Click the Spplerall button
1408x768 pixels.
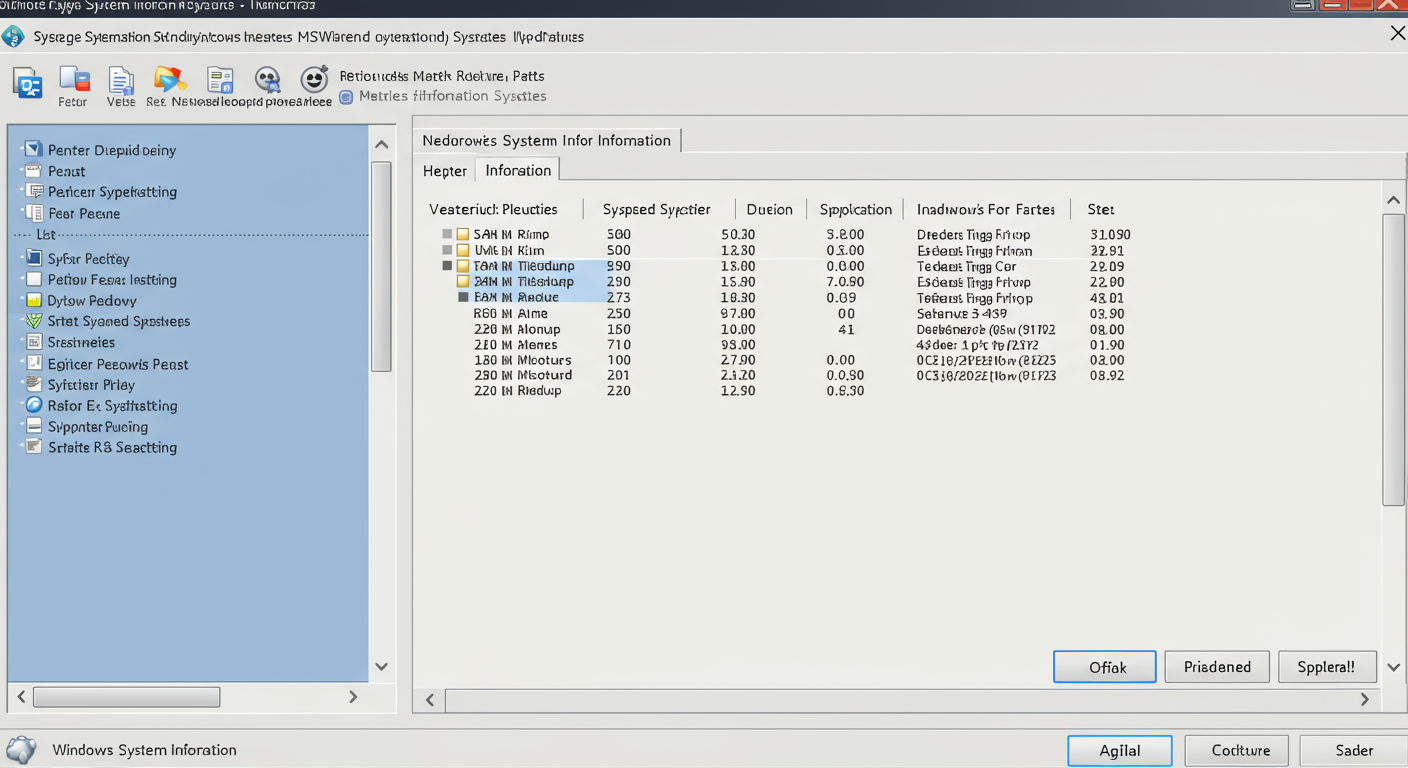[1327, 667]
